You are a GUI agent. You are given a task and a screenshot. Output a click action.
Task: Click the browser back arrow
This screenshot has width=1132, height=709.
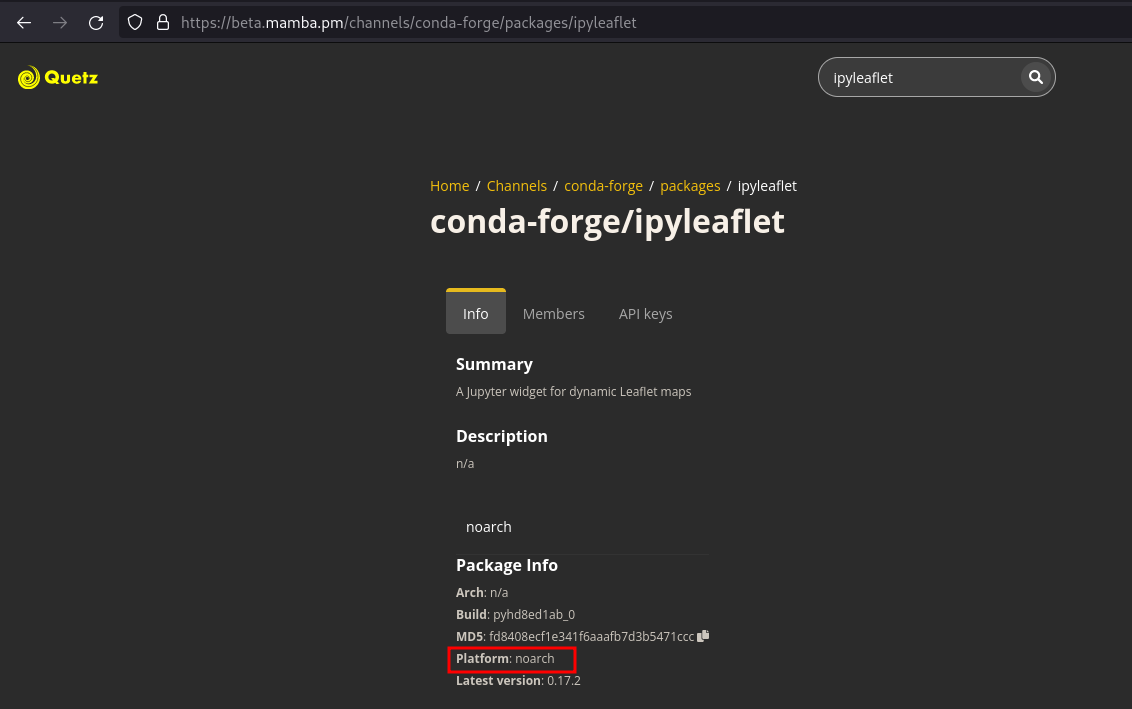click(24, 22)
